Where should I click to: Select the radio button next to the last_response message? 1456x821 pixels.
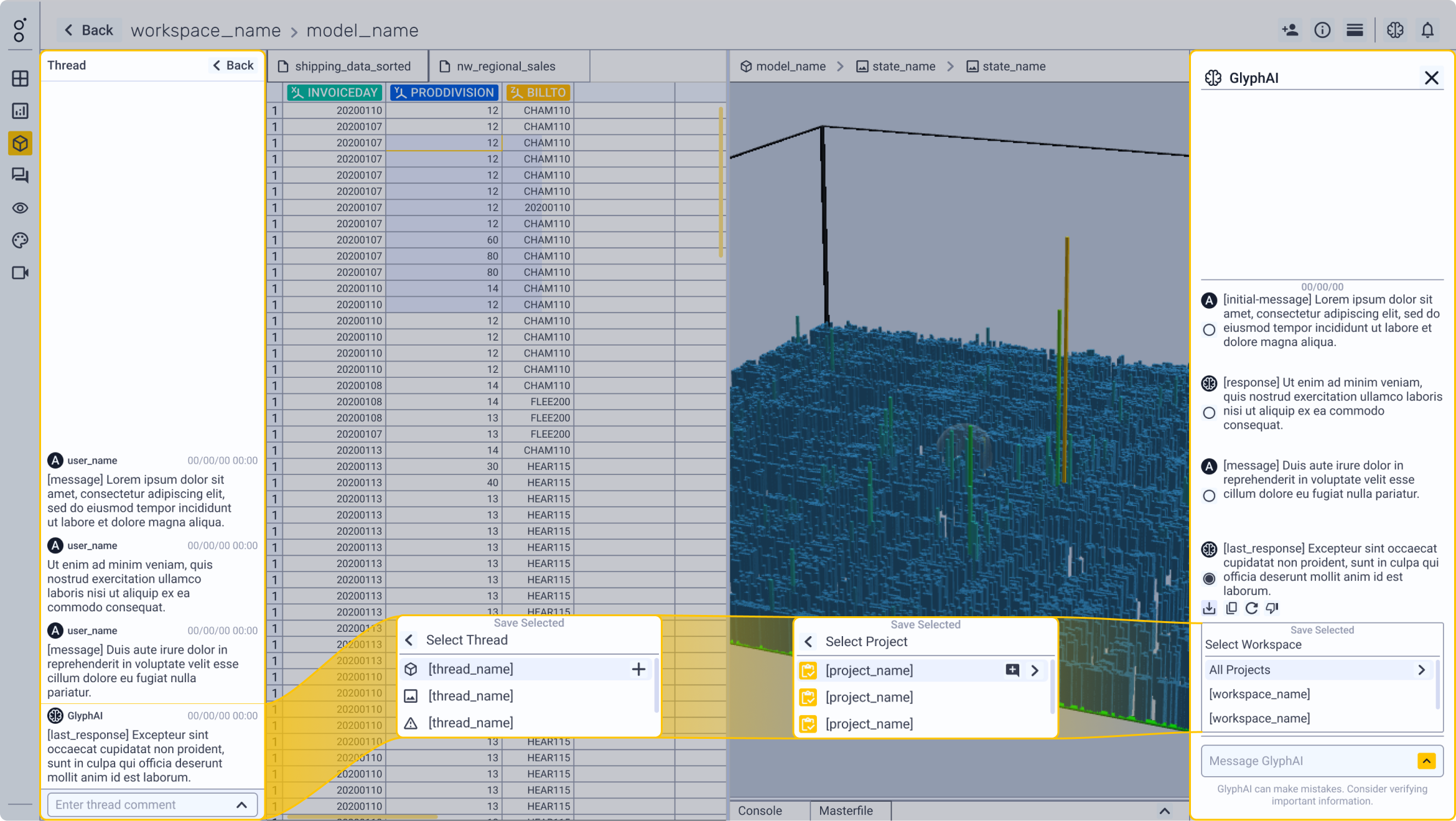pos(1209,578)
